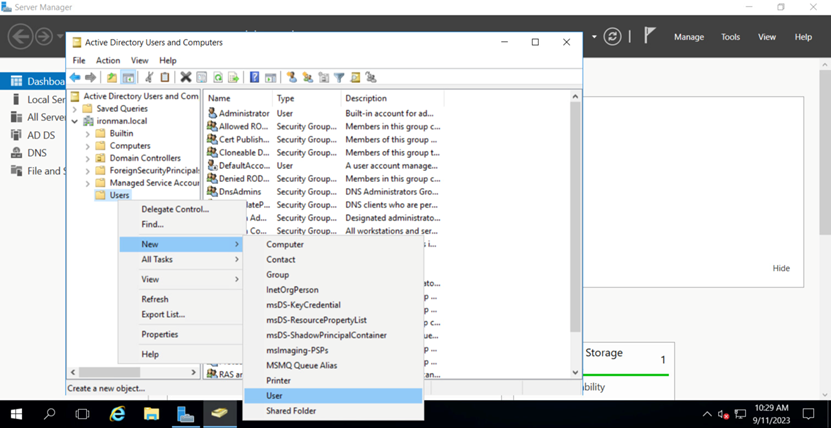
Task: Click the Add to group toolbar icon
Action: click(x=371, y=78)
